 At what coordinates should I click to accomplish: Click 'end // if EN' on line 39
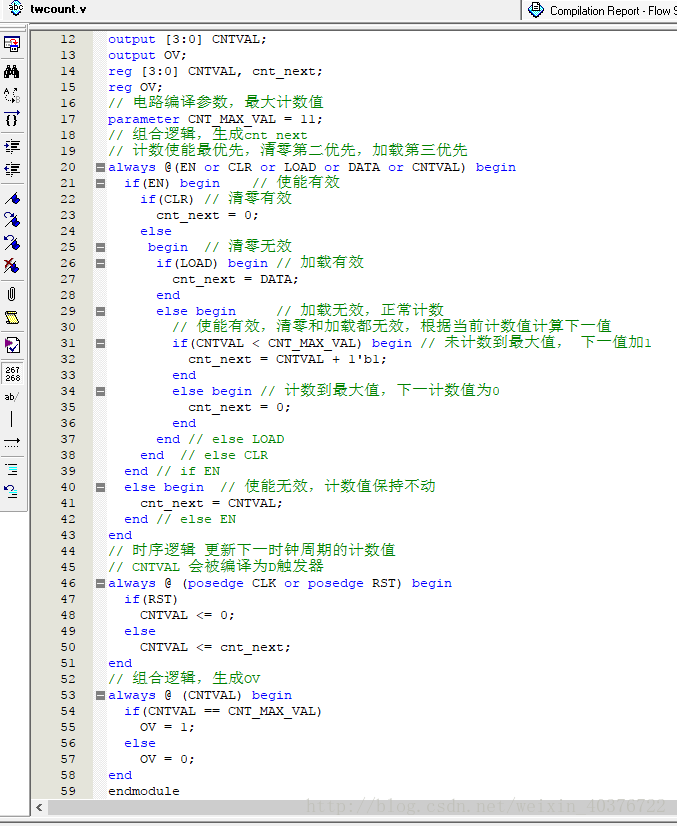172,471
